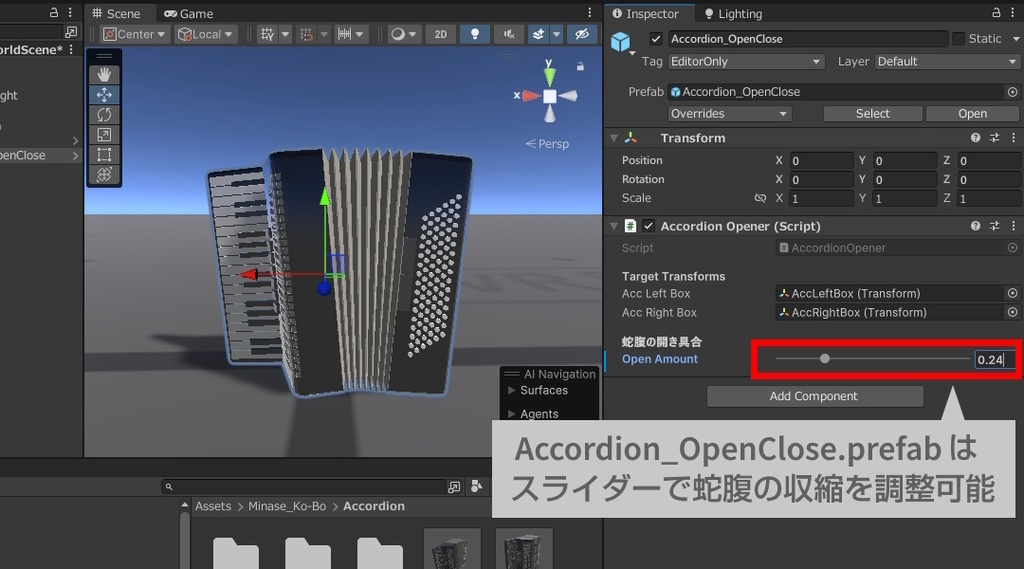The image size is (1024, 569).
Task: Switch to the Inspector tab
Action: [645, 13]
